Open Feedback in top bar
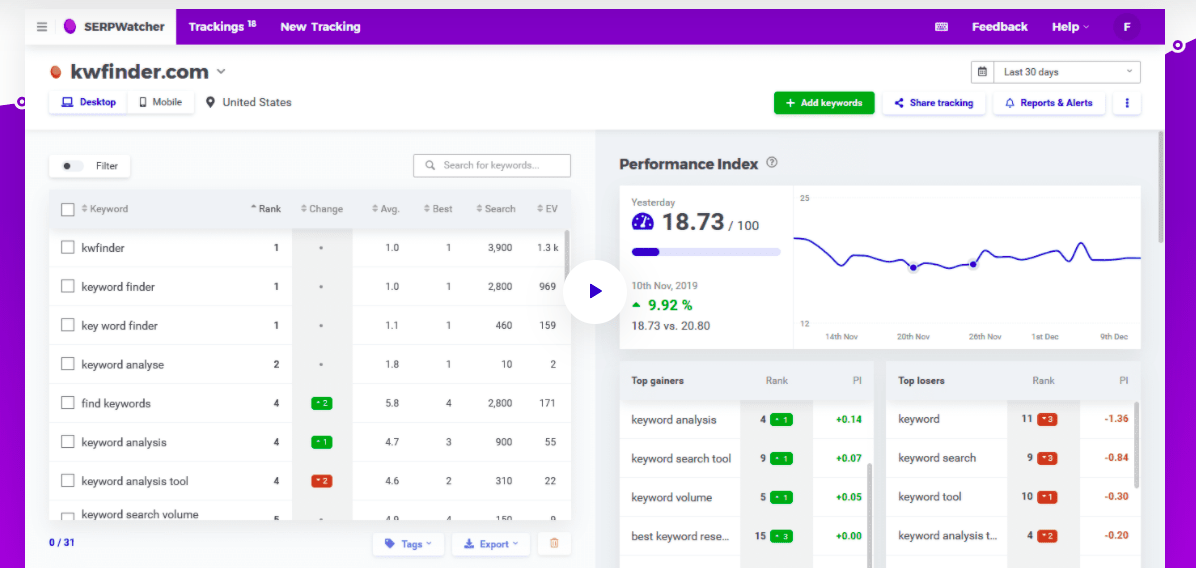 [x=999, y=27]
